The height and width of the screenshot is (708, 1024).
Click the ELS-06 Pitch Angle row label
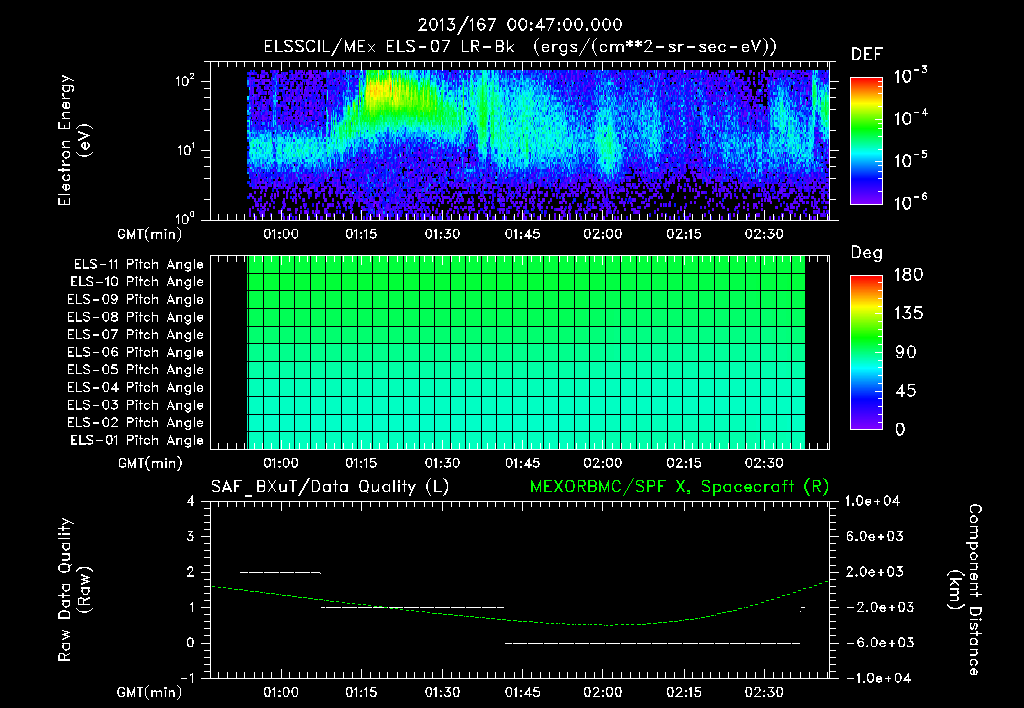(135, 353)
